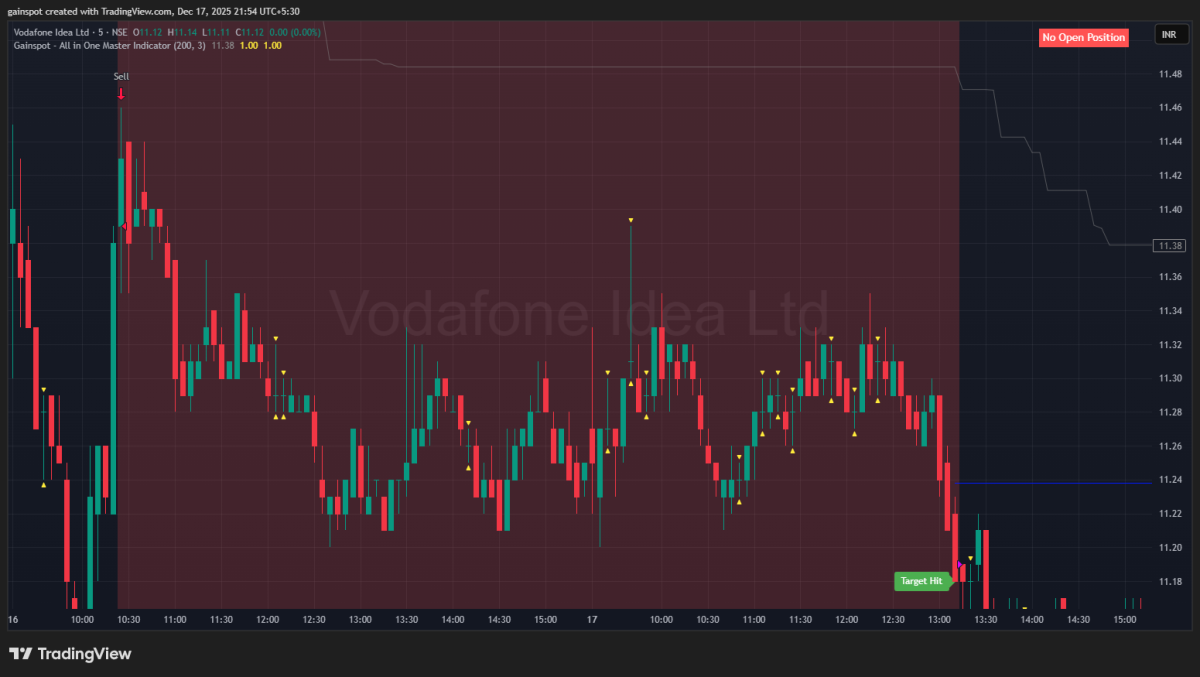The image size is (1200, 677).
Task: Click the 11.48 price axis label
Action: click(1170, 75)
